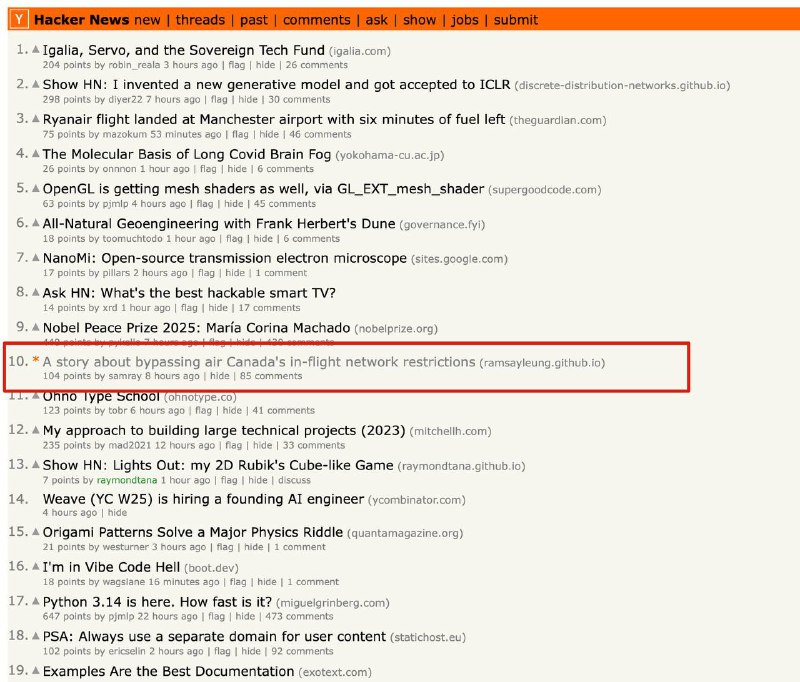View user robin_reala's profile
Image resolution: width=800 pixels, height=682 pixels.
134,65
